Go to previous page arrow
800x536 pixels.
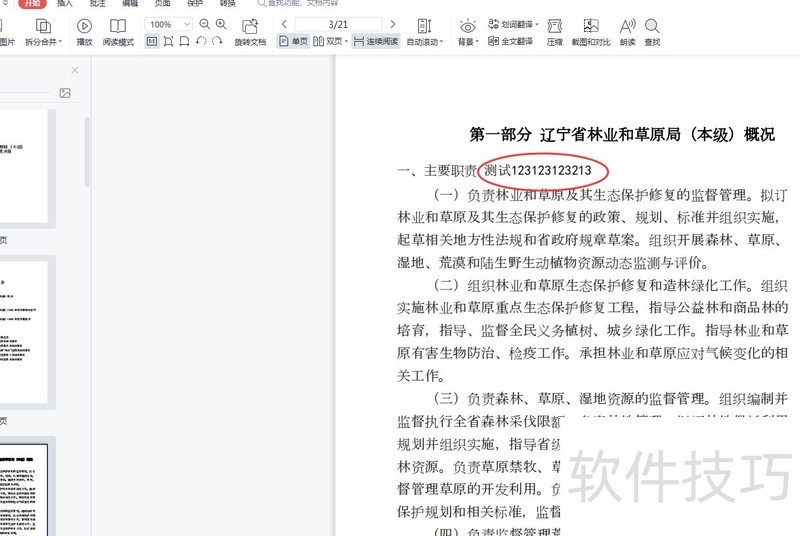[284, 24]
